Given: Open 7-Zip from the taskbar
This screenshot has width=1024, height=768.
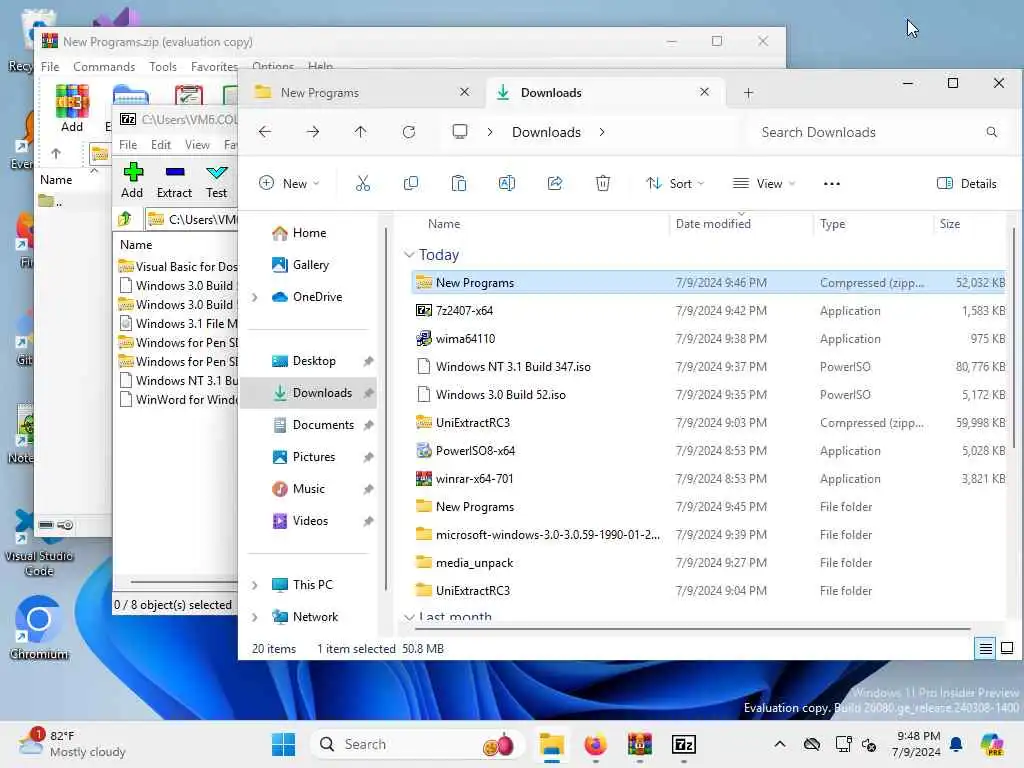Looking at the screenshot, I should click(x=684, y=744).
